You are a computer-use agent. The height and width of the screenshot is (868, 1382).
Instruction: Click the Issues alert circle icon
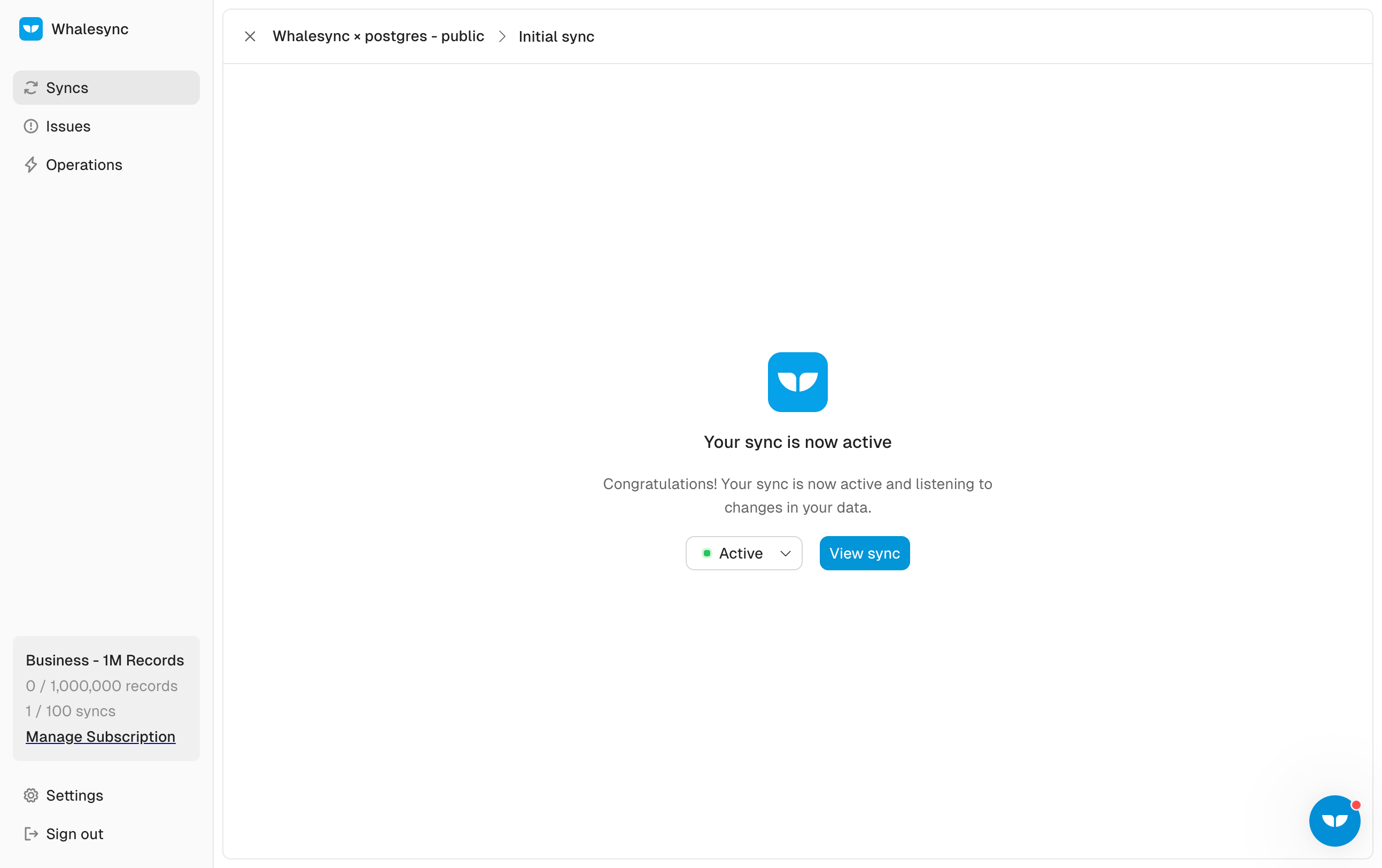31,126
